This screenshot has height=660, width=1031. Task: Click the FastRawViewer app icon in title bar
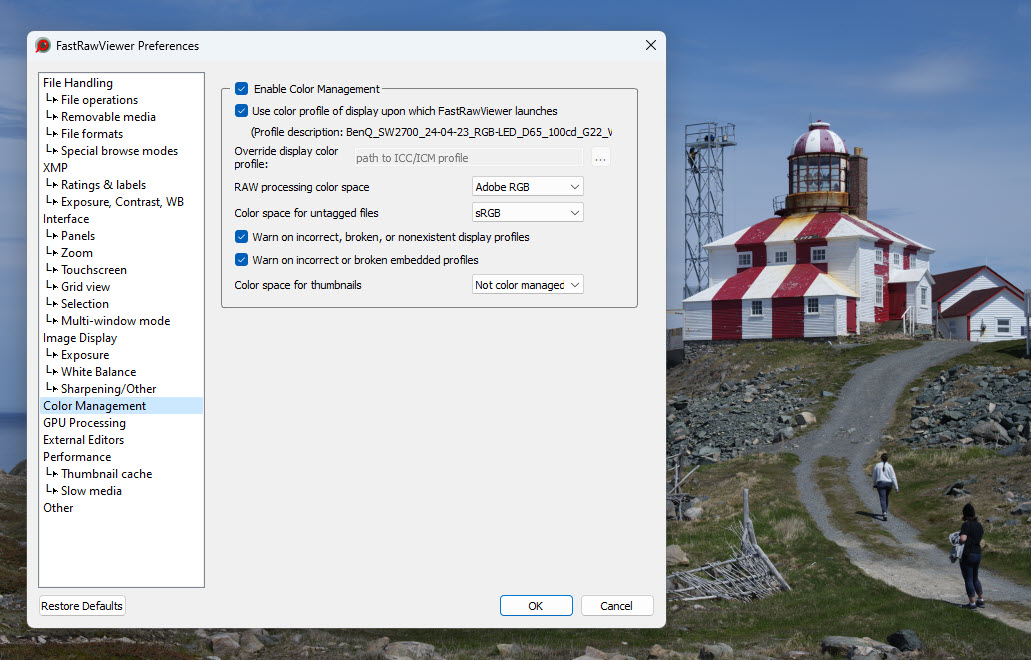point(43,46)
